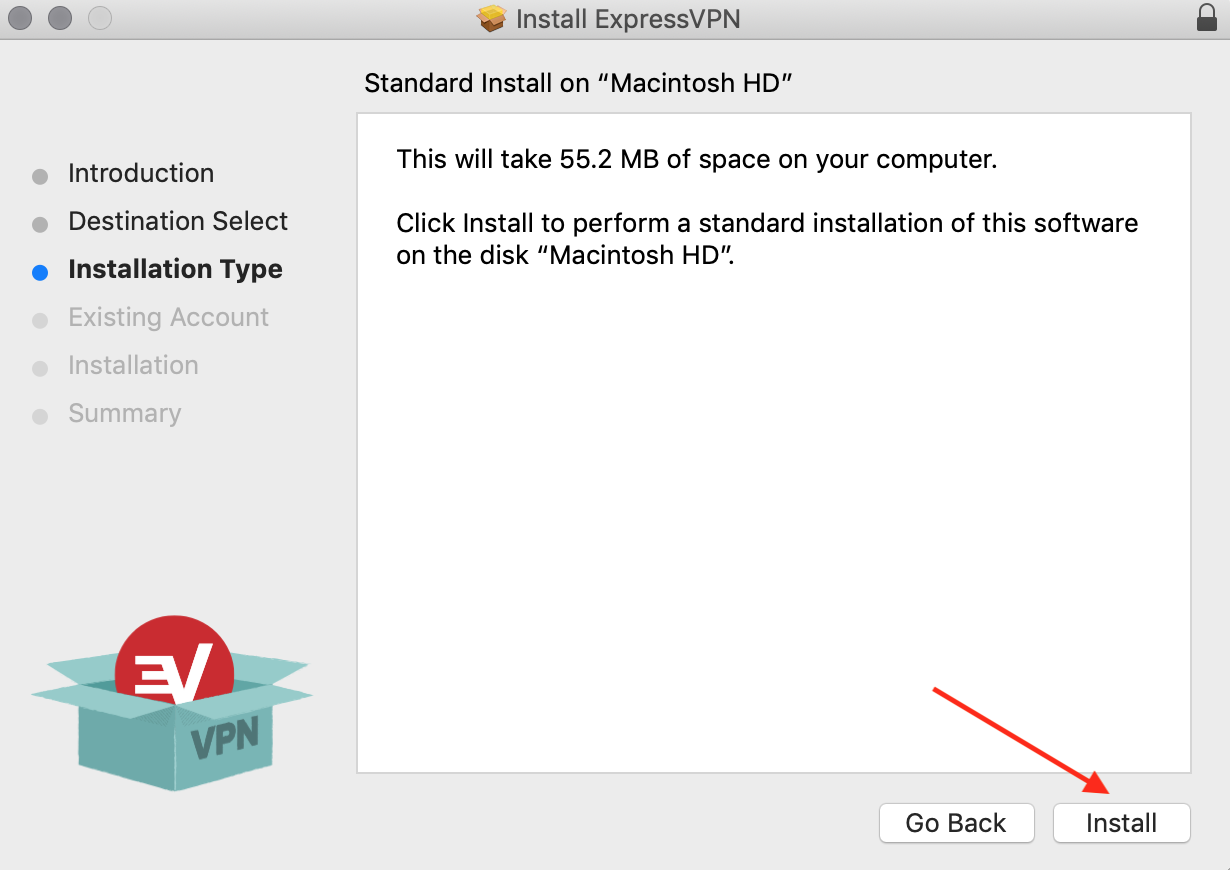1230x870 pixels.
Task: Click the gray bullet beside Introduction
Action: [x=40, y=177]
